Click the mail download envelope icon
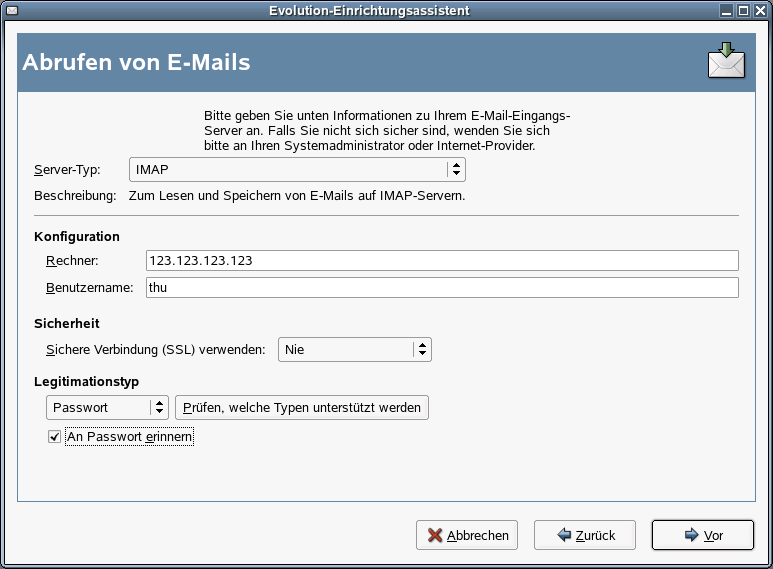 [726, 61]
